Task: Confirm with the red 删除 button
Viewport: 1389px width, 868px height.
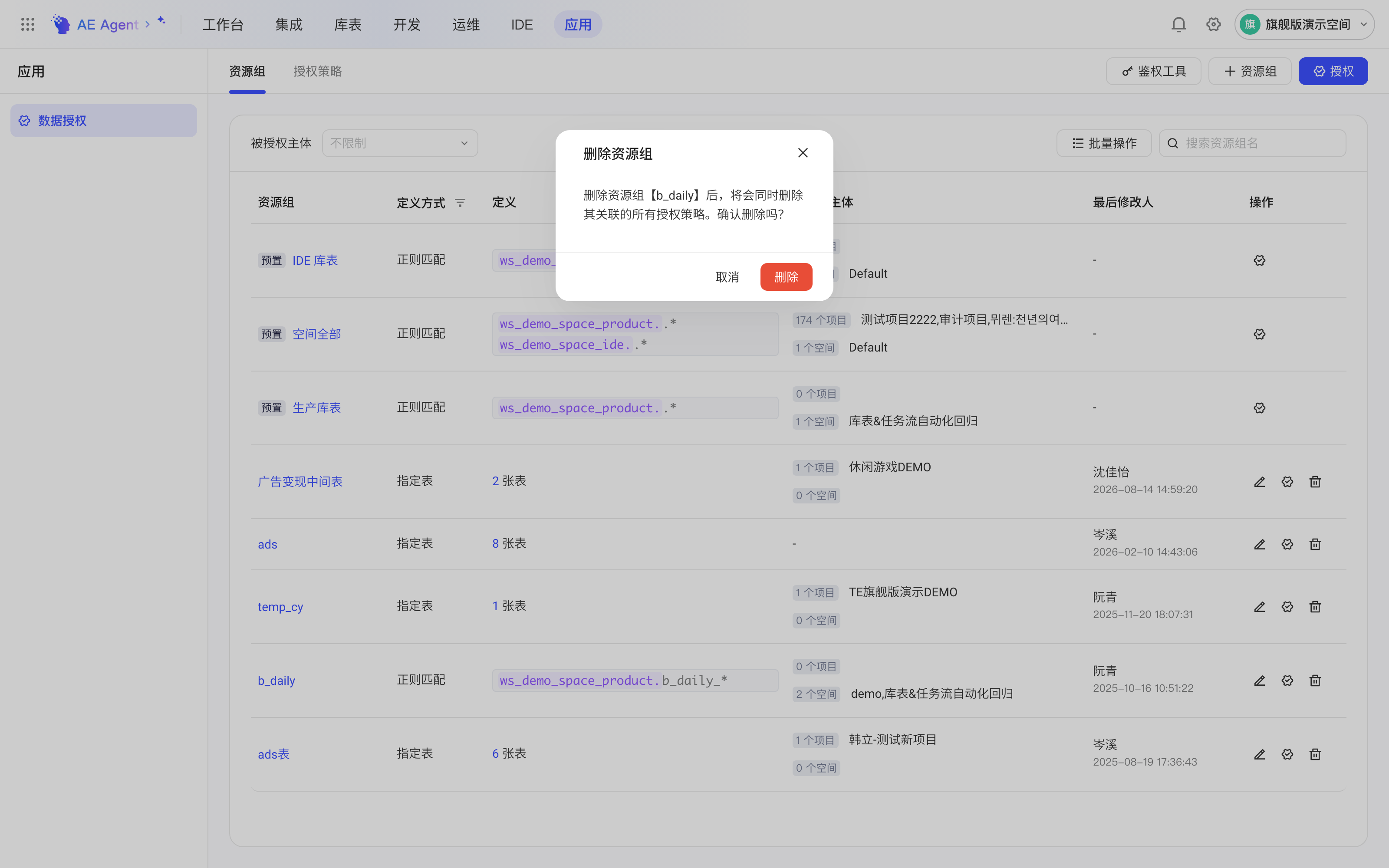Action: coord(786,277)
